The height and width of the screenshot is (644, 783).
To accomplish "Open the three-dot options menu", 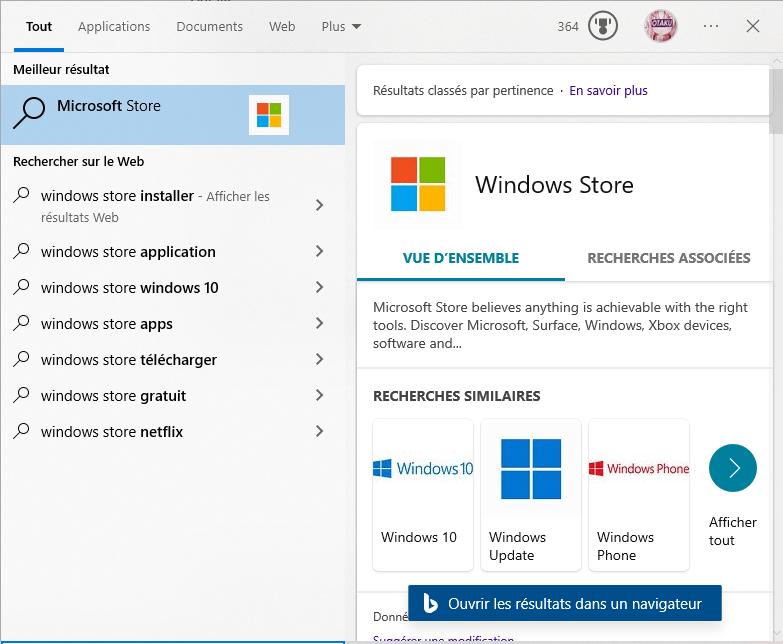I will click(x=711, y=26).
